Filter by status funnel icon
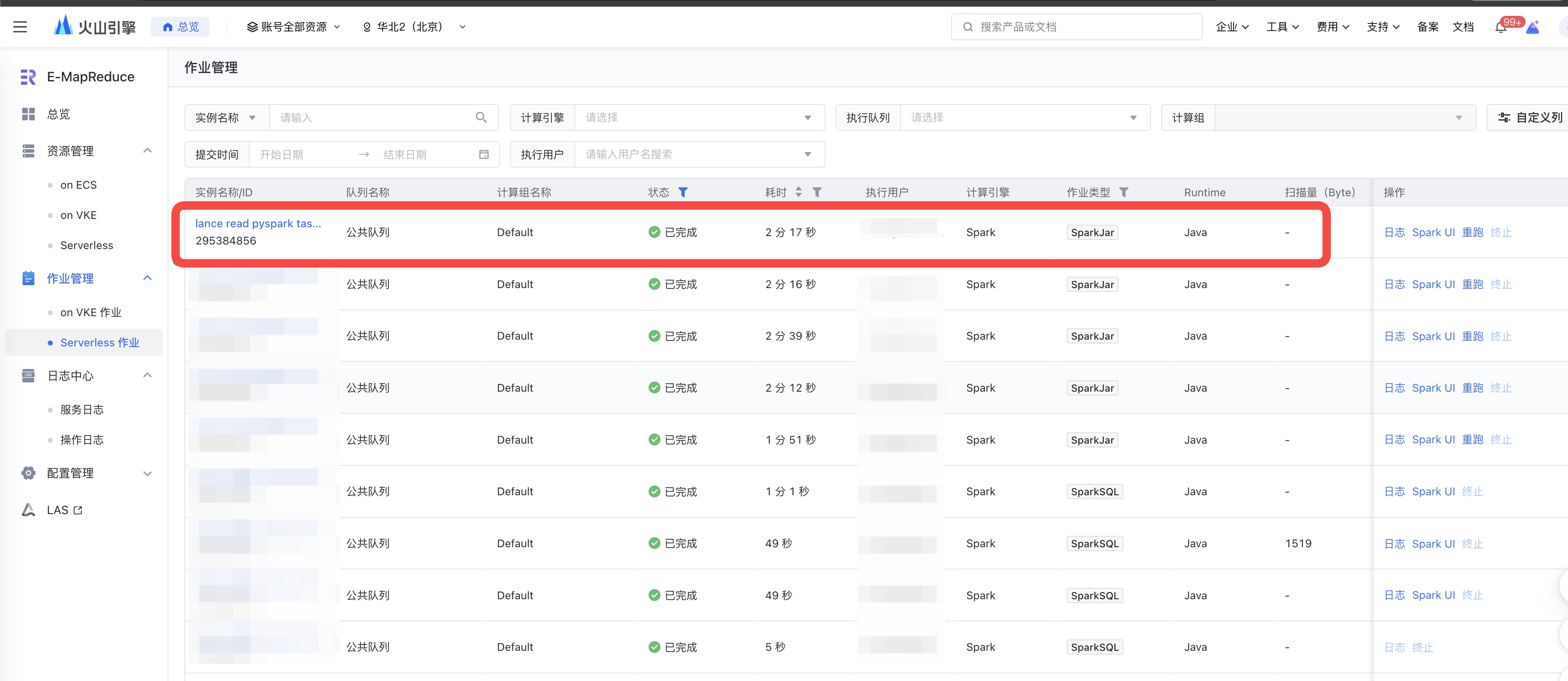Viewport: 1568px width, 681px height. coord(683,192)
